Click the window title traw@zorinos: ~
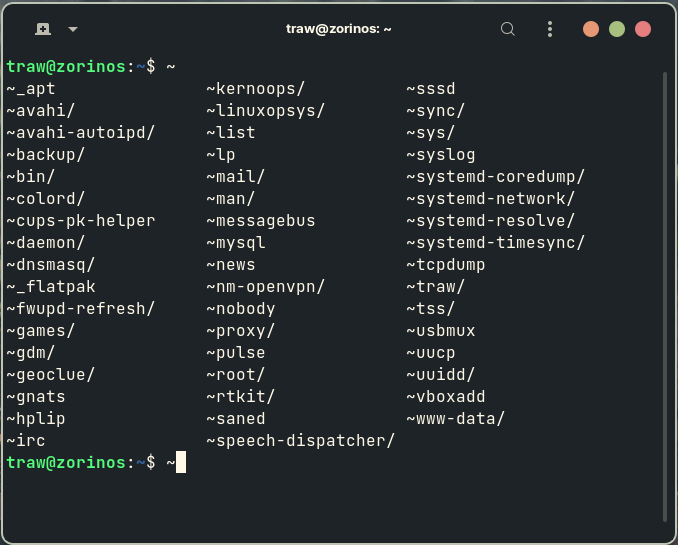678x545 pixels. coord(339,29)
